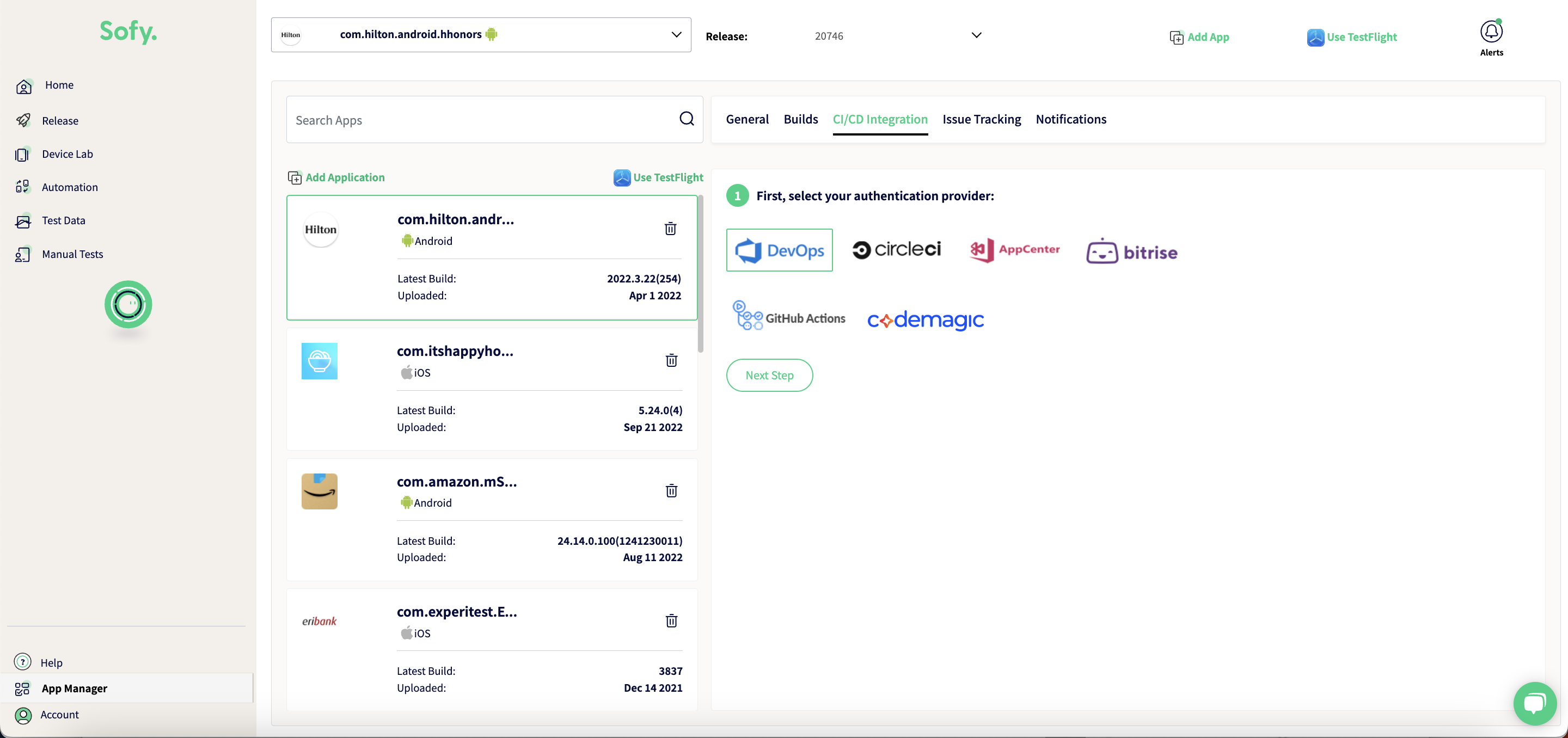Image resolution: width=1568 pixels, height=738 pixels.
Task: Select DevOps authentication provider
Action: [779, 250]
